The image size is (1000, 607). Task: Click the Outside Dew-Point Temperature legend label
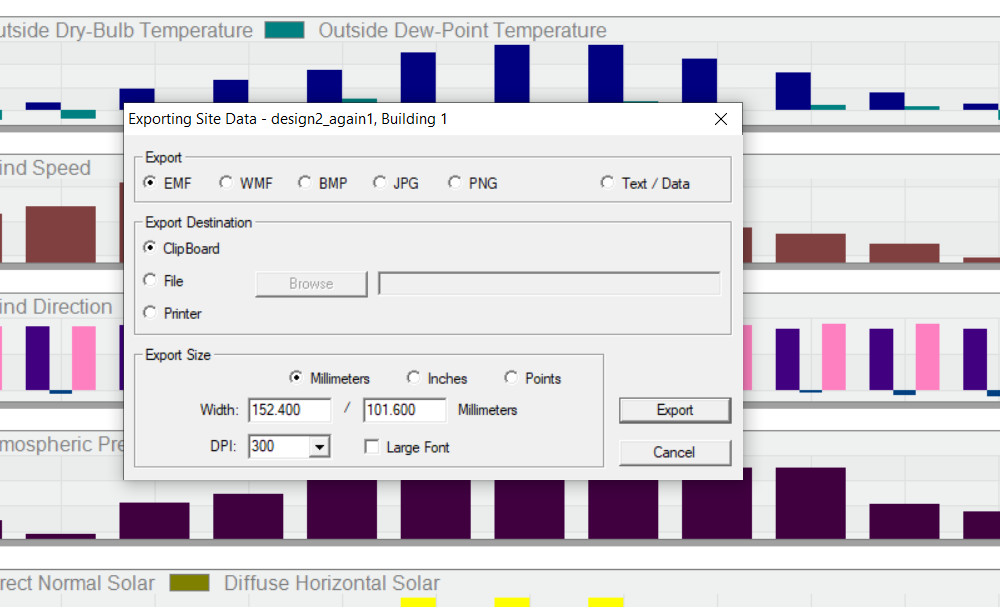pyautogui.click(x=462, y=30)
